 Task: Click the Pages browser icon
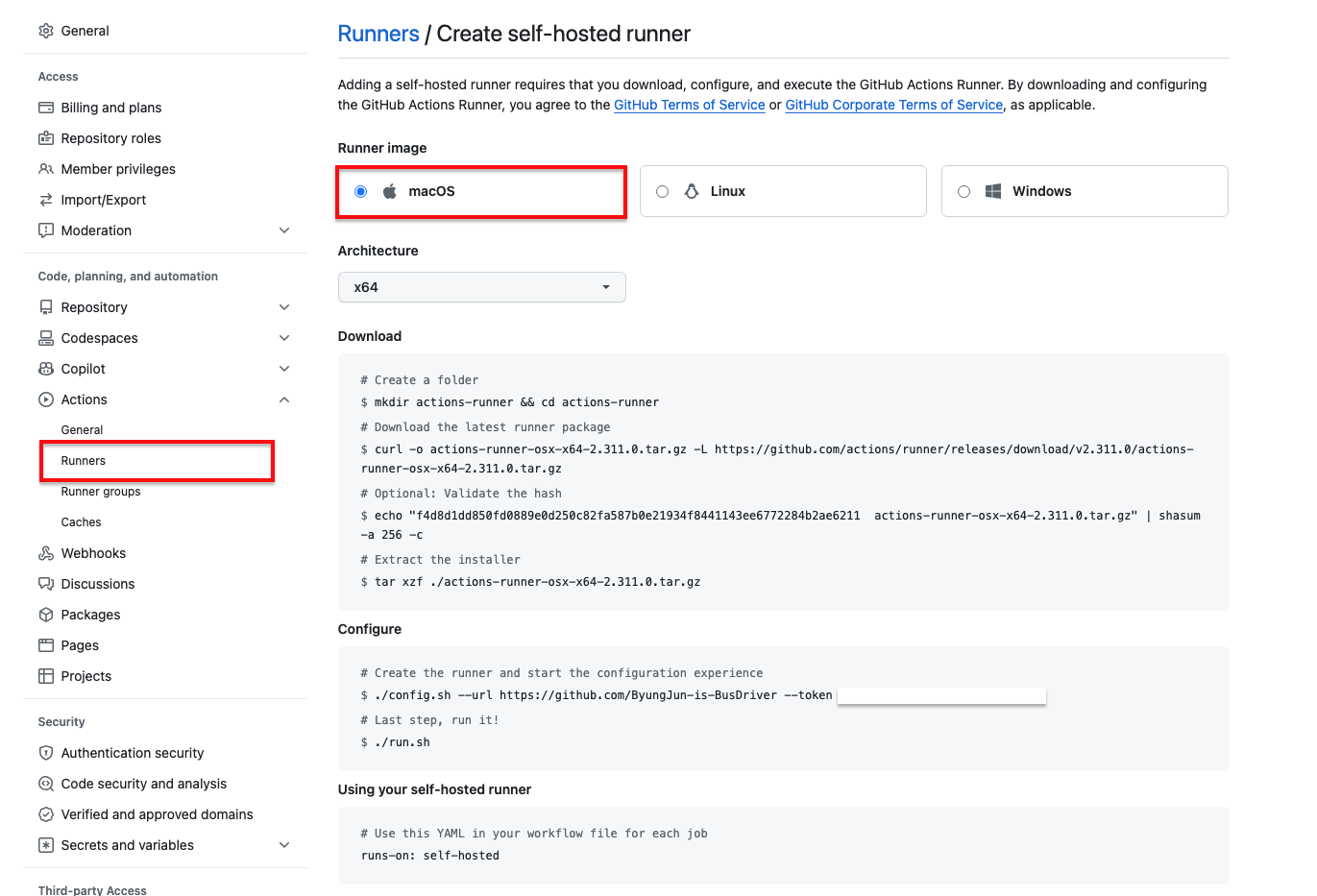click(x=46, y=645)
